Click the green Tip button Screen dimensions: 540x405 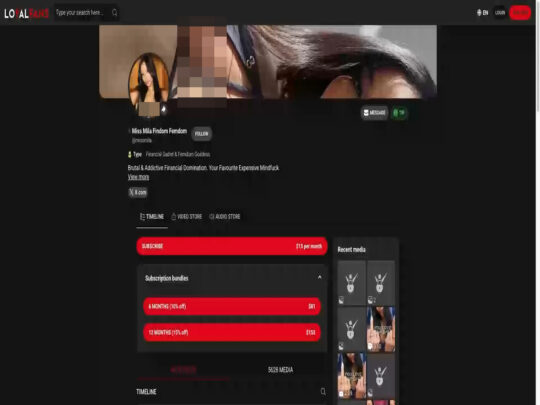pos(399,113)
